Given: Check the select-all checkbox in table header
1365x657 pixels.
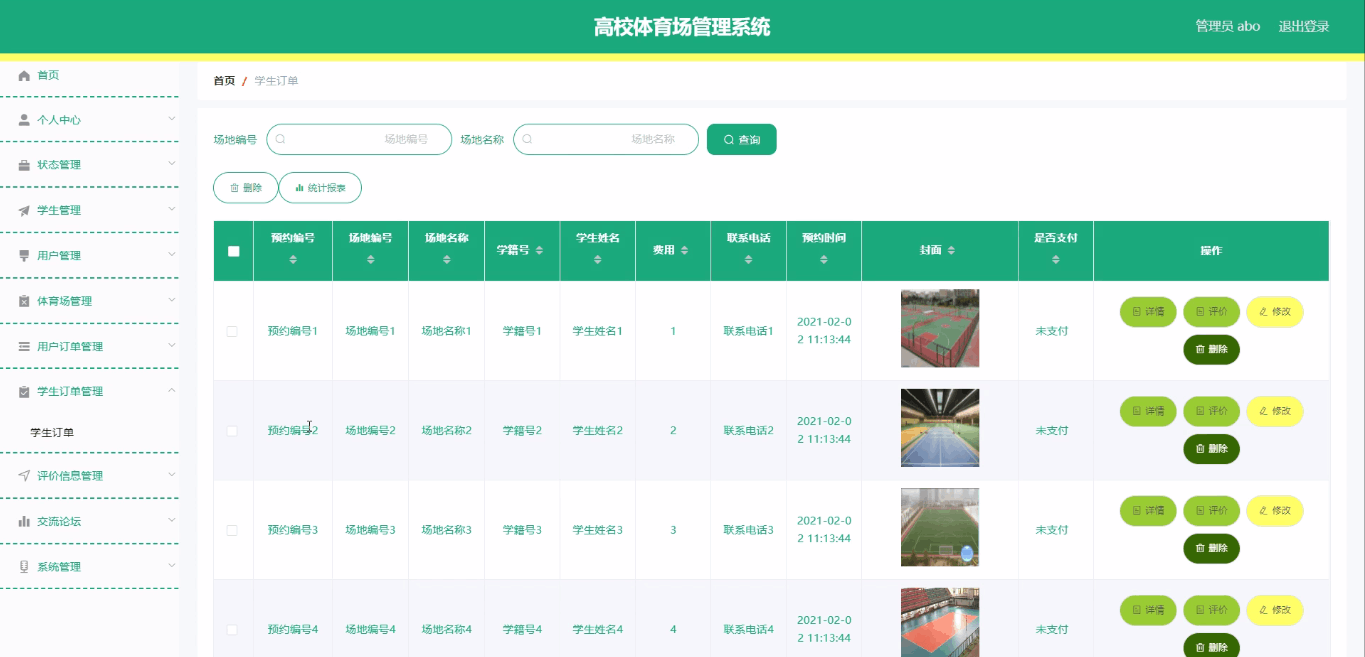Looking at the screenshot, I should pyautogui.click(x=233, y=251).
